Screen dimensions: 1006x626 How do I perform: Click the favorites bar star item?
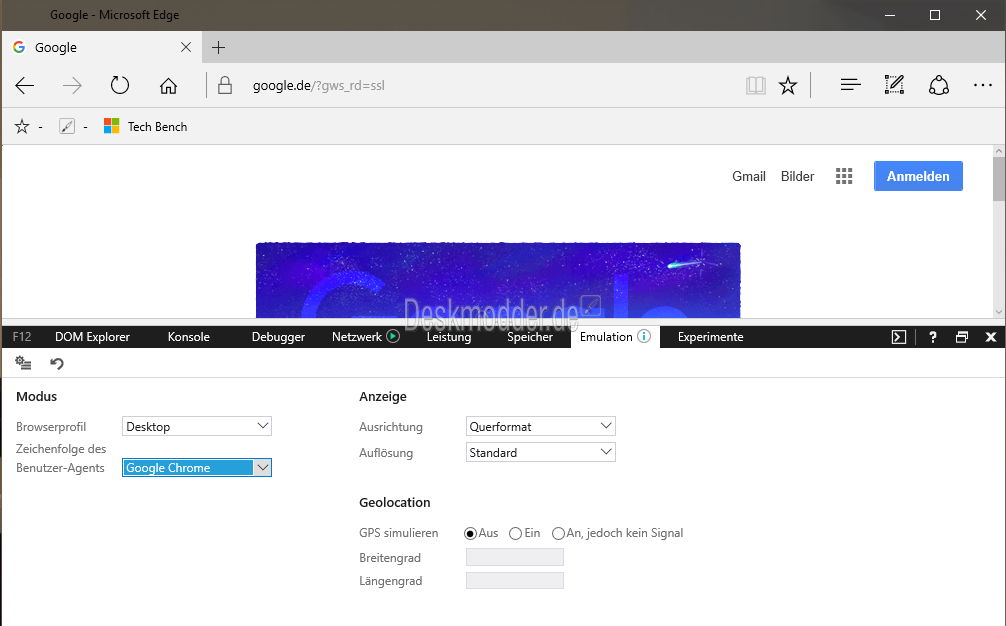tap(22, 126)
